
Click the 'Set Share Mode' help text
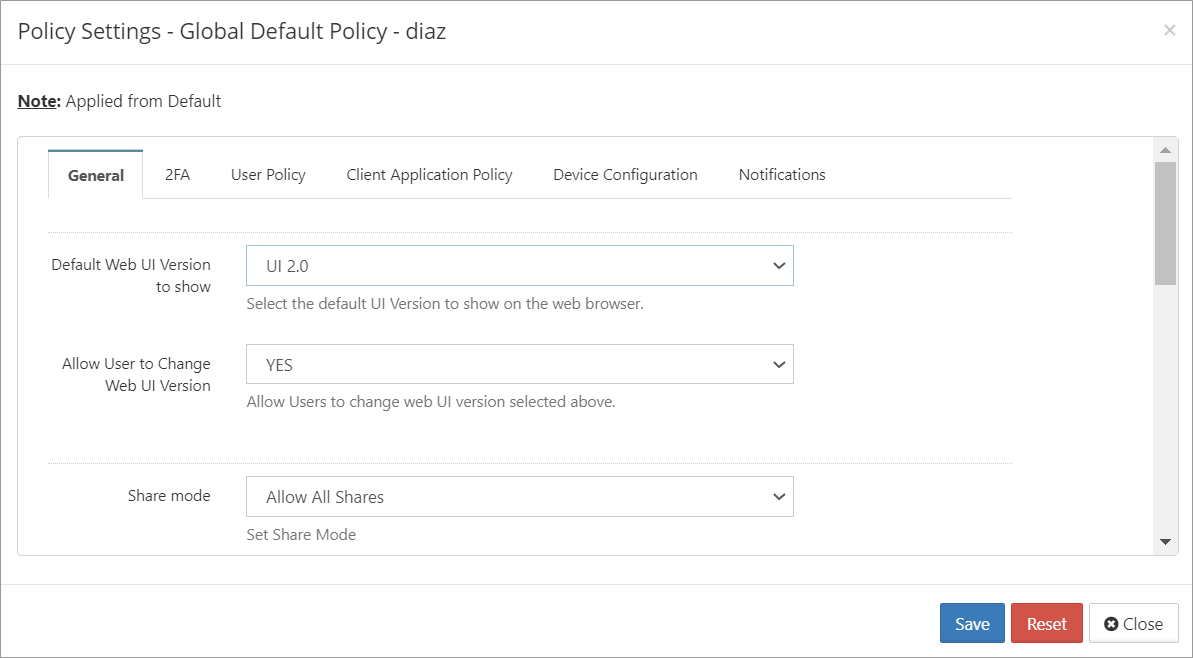[x=301, y=534]
